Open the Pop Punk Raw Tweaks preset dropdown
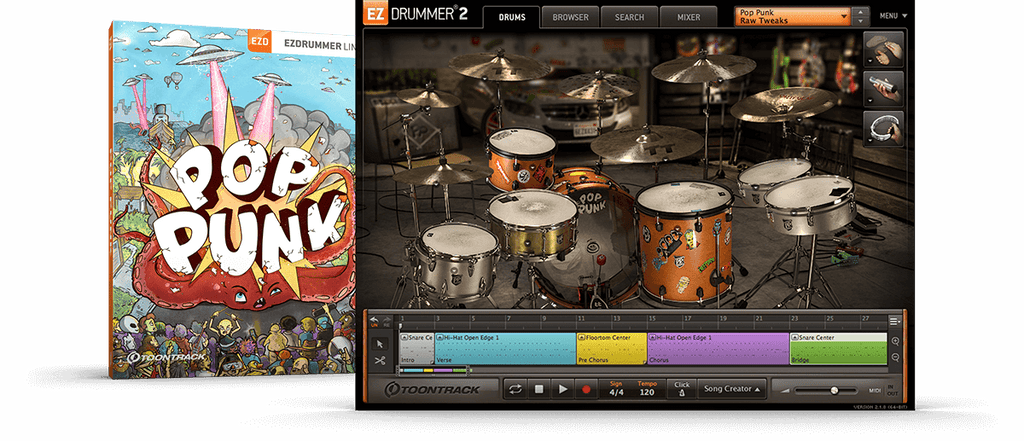This screenshot has width=1024, height=441. [x=794, y=16]
